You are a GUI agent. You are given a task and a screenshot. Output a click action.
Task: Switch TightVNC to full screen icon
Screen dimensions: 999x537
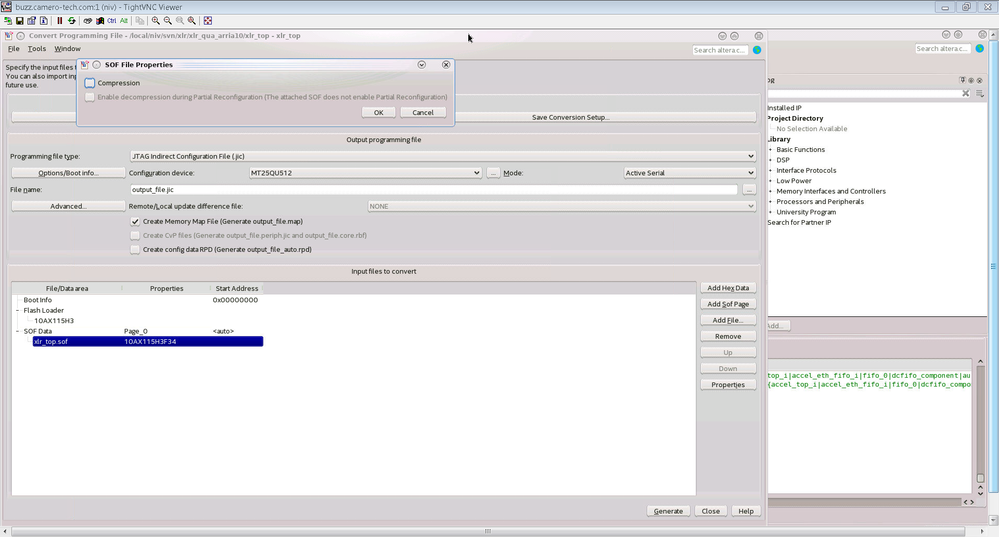point(208,20)
